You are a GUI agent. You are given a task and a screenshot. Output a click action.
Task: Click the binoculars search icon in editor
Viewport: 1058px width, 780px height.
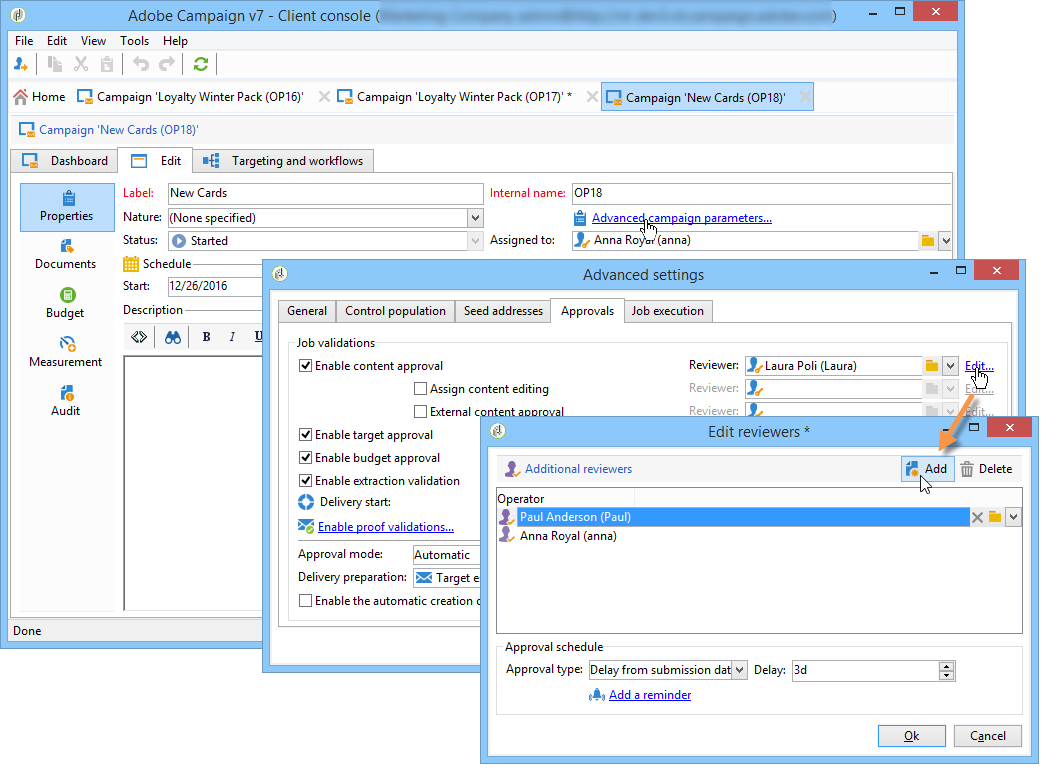pyautogui.click(x=173, y=337)
